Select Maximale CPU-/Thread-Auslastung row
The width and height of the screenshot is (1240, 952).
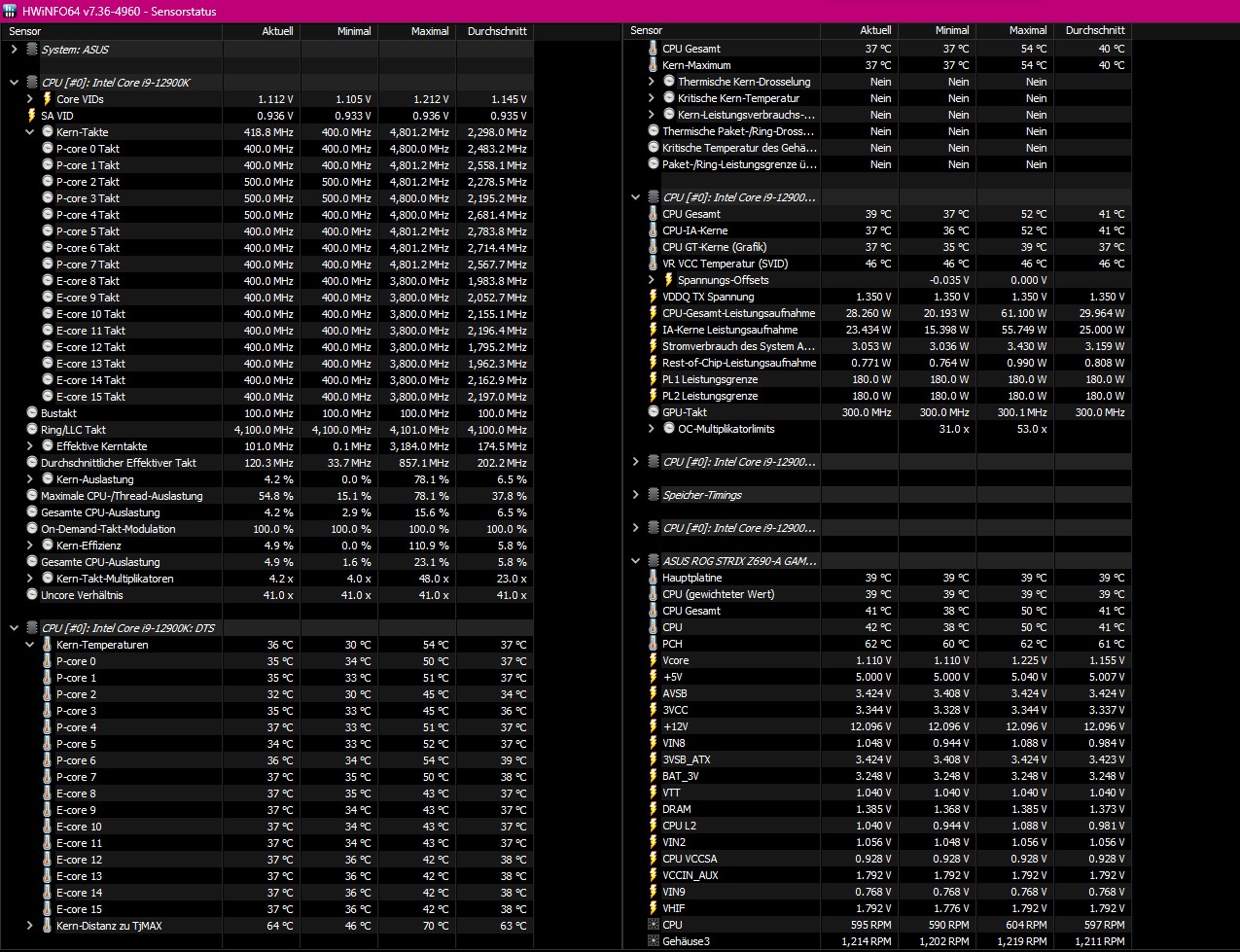[x=266, y=496]
